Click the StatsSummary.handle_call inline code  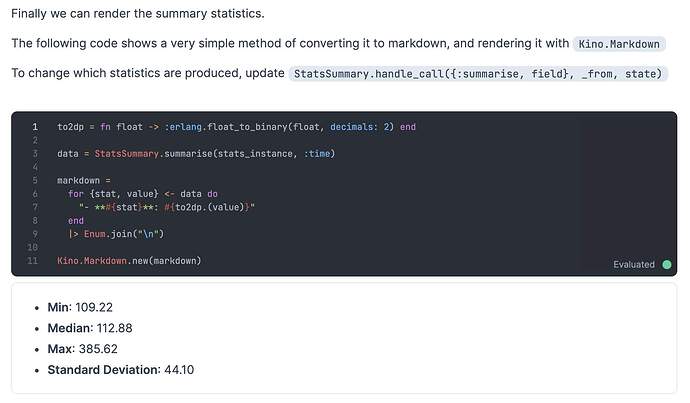(478, 73)
